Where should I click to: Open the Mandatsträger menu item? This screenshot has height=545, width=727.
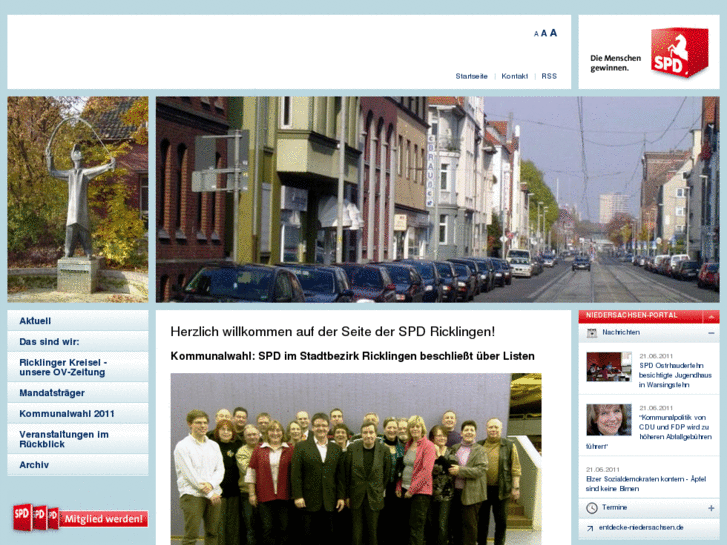(78, 392)
